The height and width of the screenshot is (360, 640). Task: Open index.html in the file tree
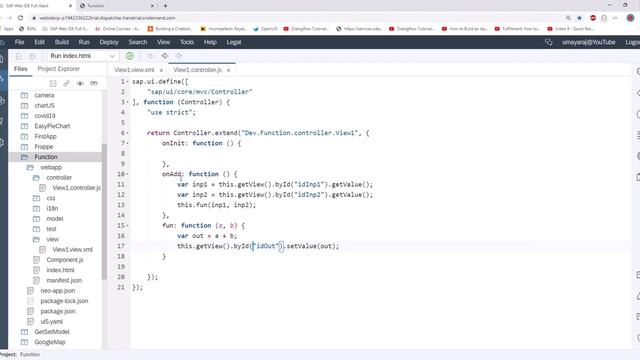(60, 270)
